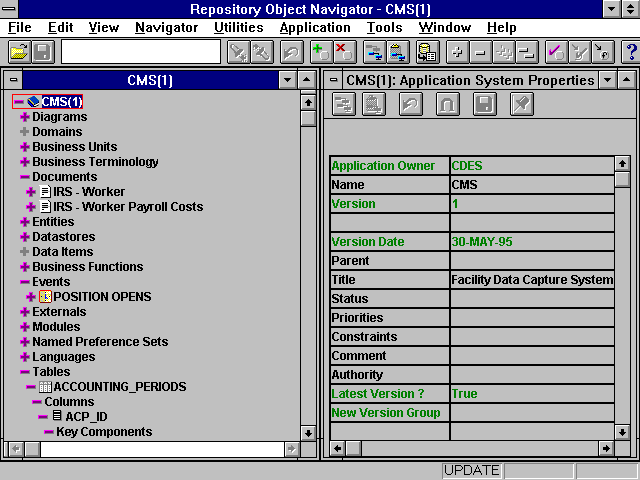Click the Open folder toolbar icon
Screen dimensions: 640x480
(x=19, y=51)
